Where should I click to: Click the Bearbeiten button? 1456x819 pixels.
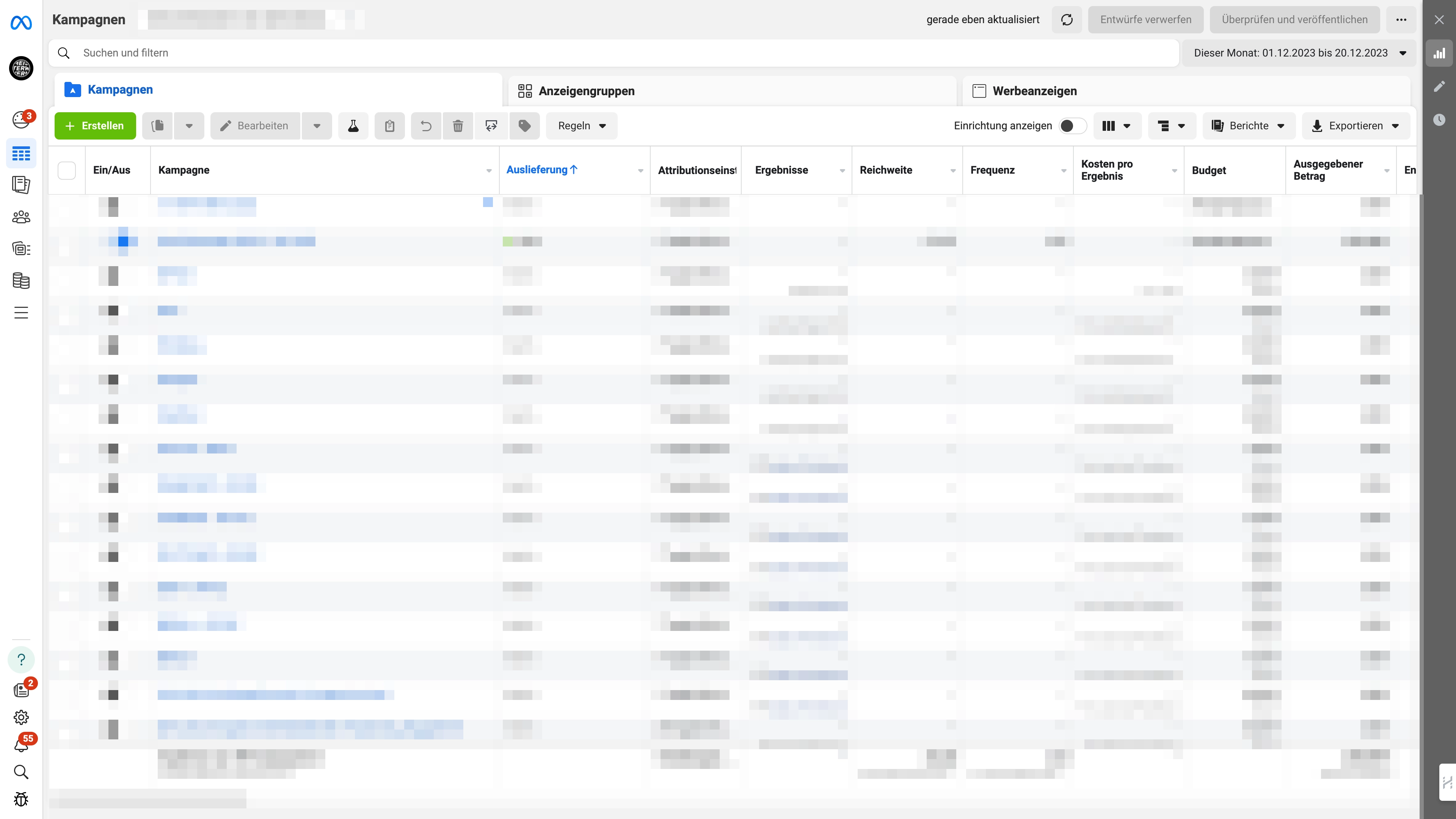point(256,126)
